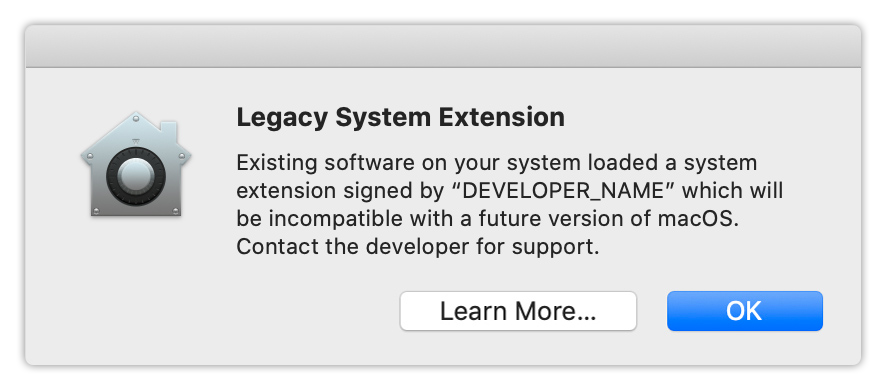Click the sentence Contact the developer for support
This screenshot has width=886, height=390.
click(x=418, y=247)
